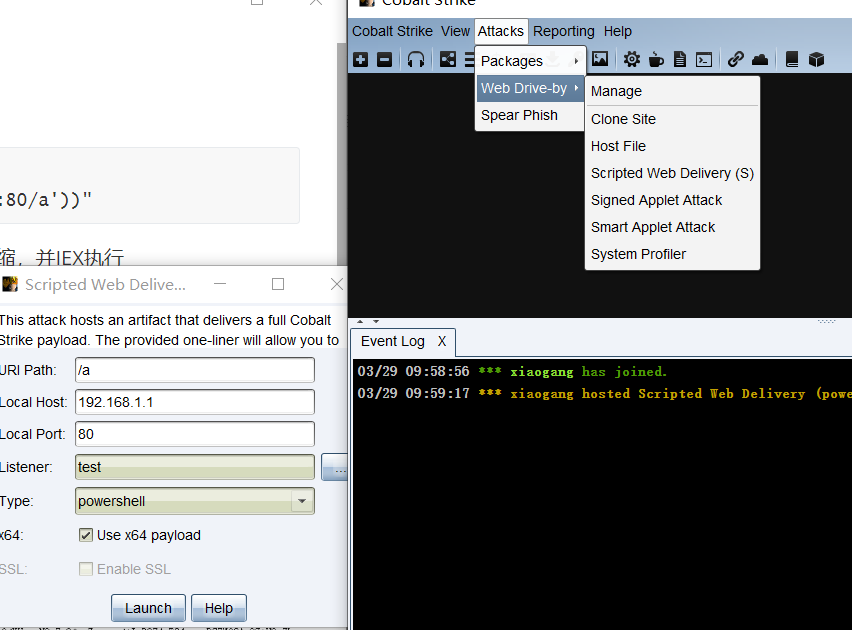Click the Local Port field showing 80
The width and height of the screenshot is (852, 630).
pos(195,434)
